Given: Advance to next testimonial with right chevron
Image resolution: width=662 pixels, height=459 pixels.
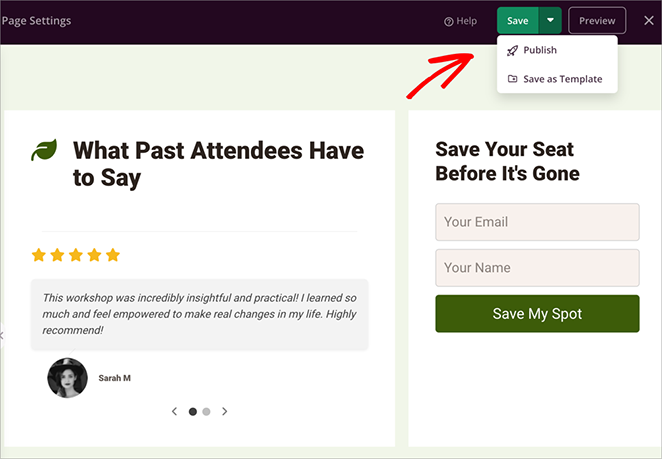Looking at the screenshot, I should (225, 411).
